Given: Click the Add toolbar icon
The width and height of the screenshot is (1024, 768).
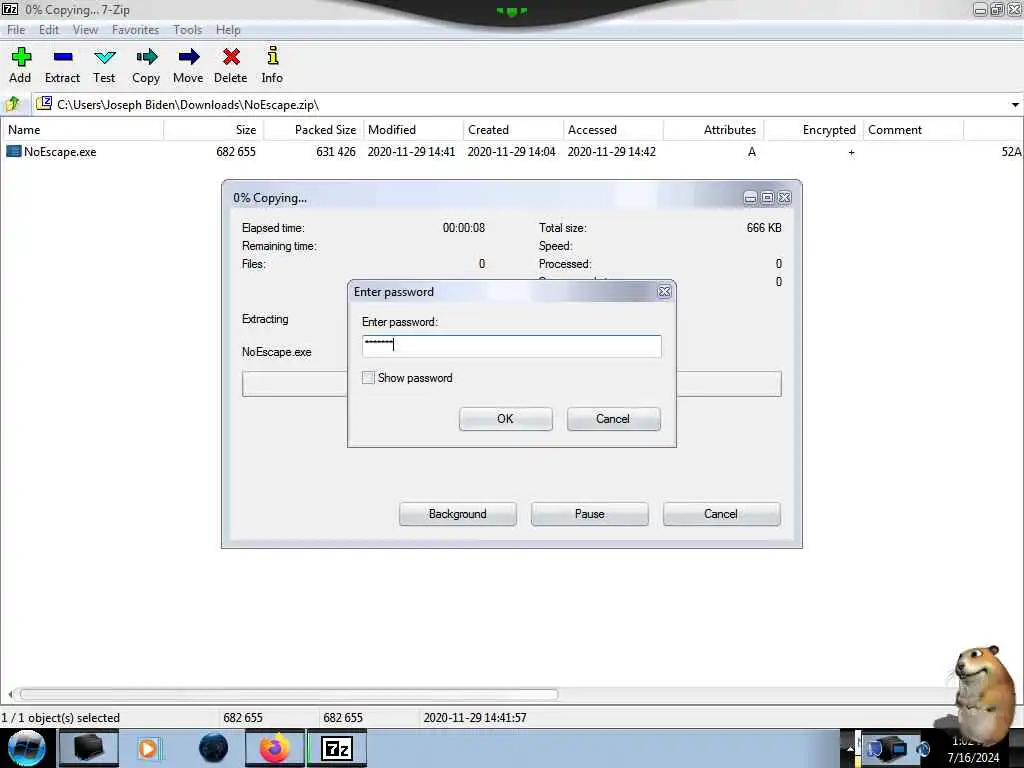Looking at the screenshot, I should tap(20, 57).
